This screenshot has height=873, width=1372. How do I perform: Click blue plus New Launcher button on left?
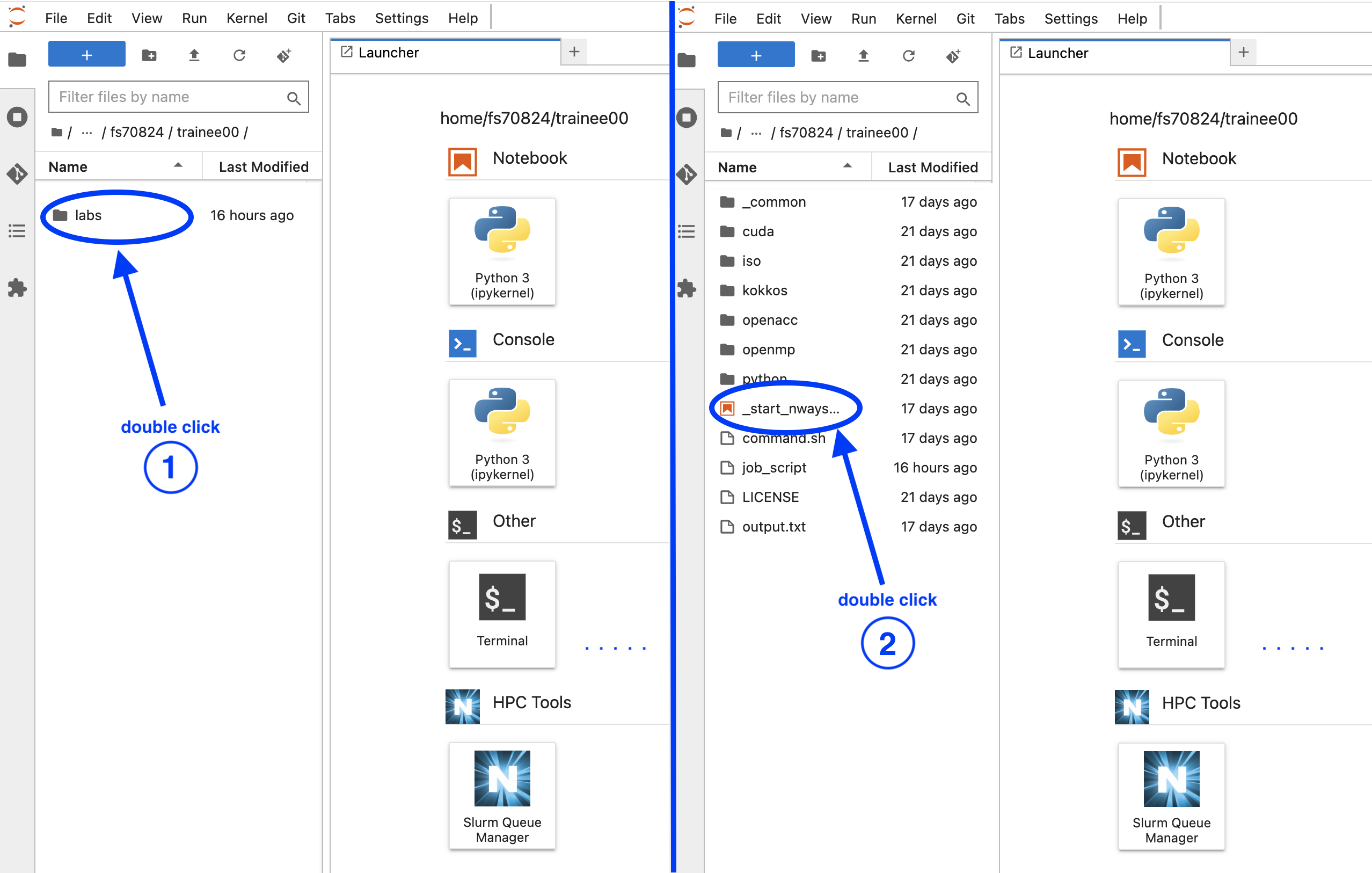86,55
